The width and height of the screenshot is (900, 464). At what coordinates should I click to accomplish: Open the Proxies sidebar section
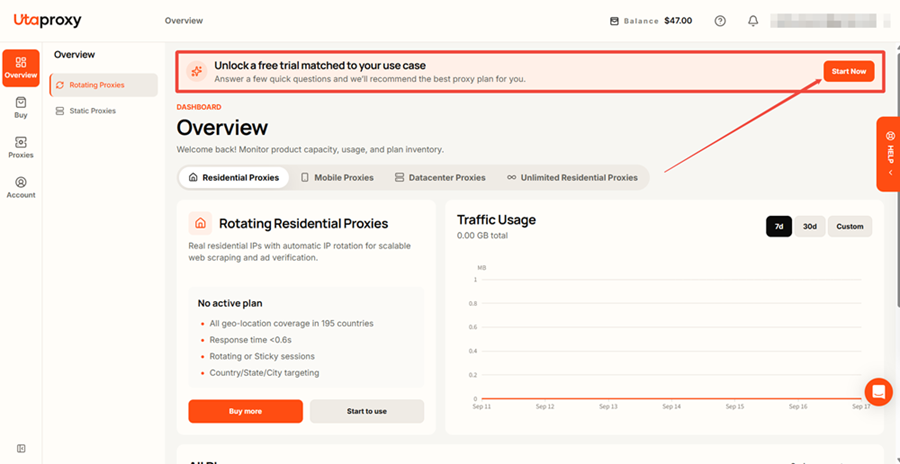pyautogui.click(x=21, y=148)
